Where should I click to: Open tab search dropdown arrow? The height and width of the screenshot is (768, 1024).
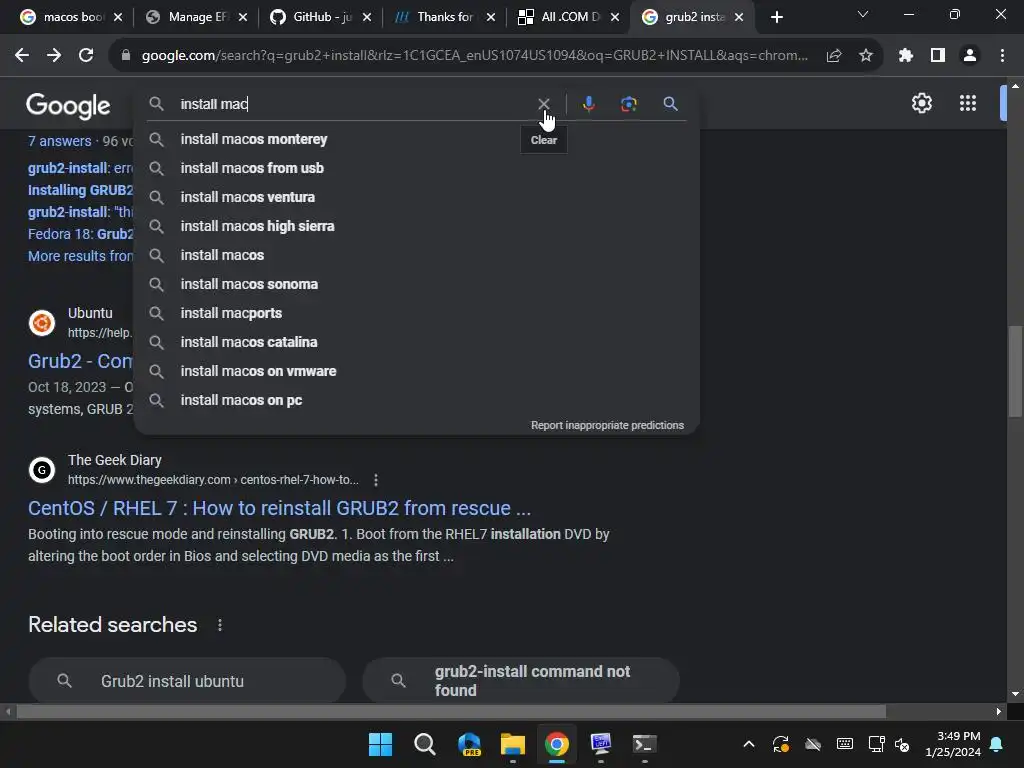[863, 14]
